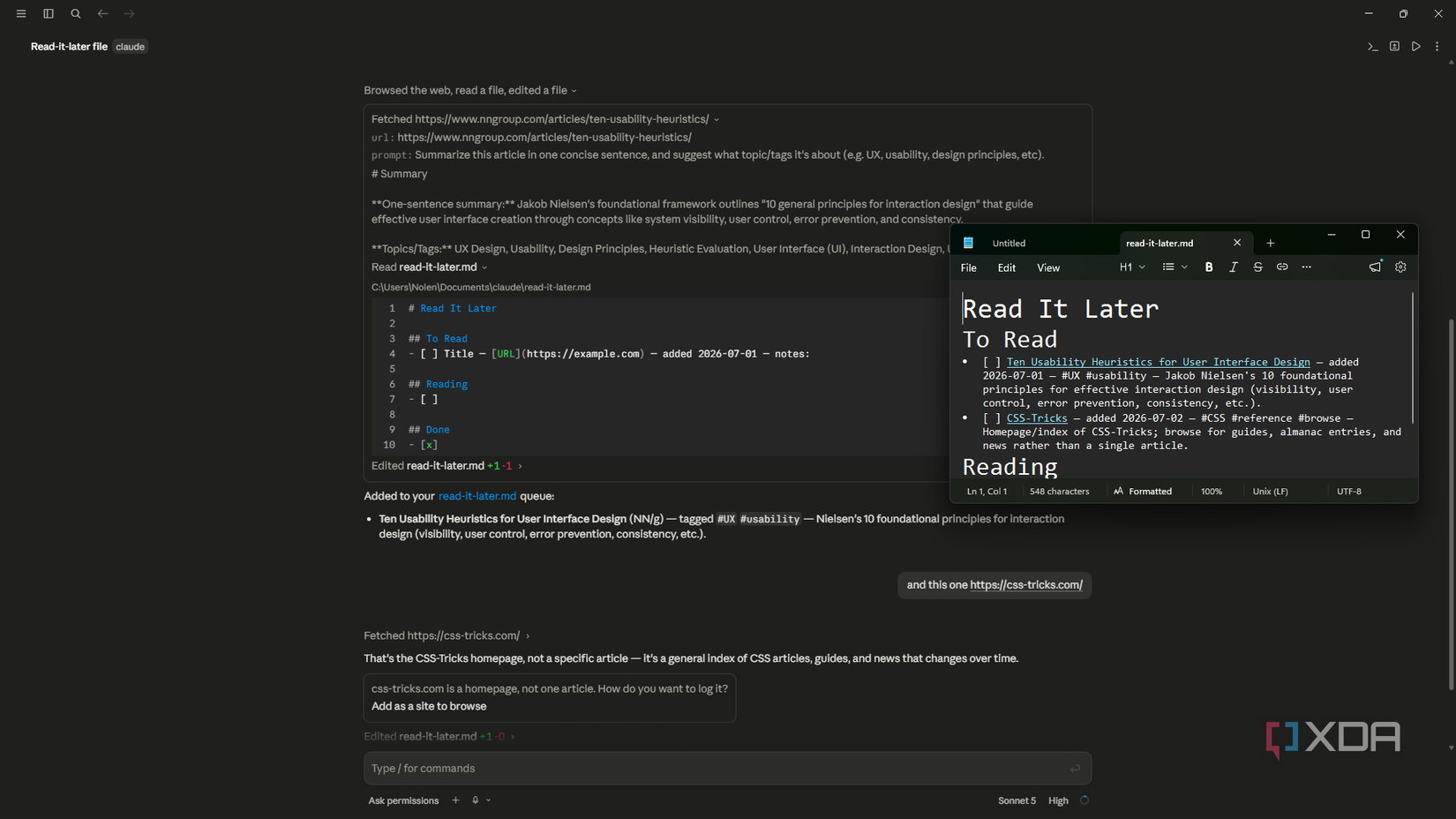Open the terminal icon in Claude's top-right toolbar

1373,47
